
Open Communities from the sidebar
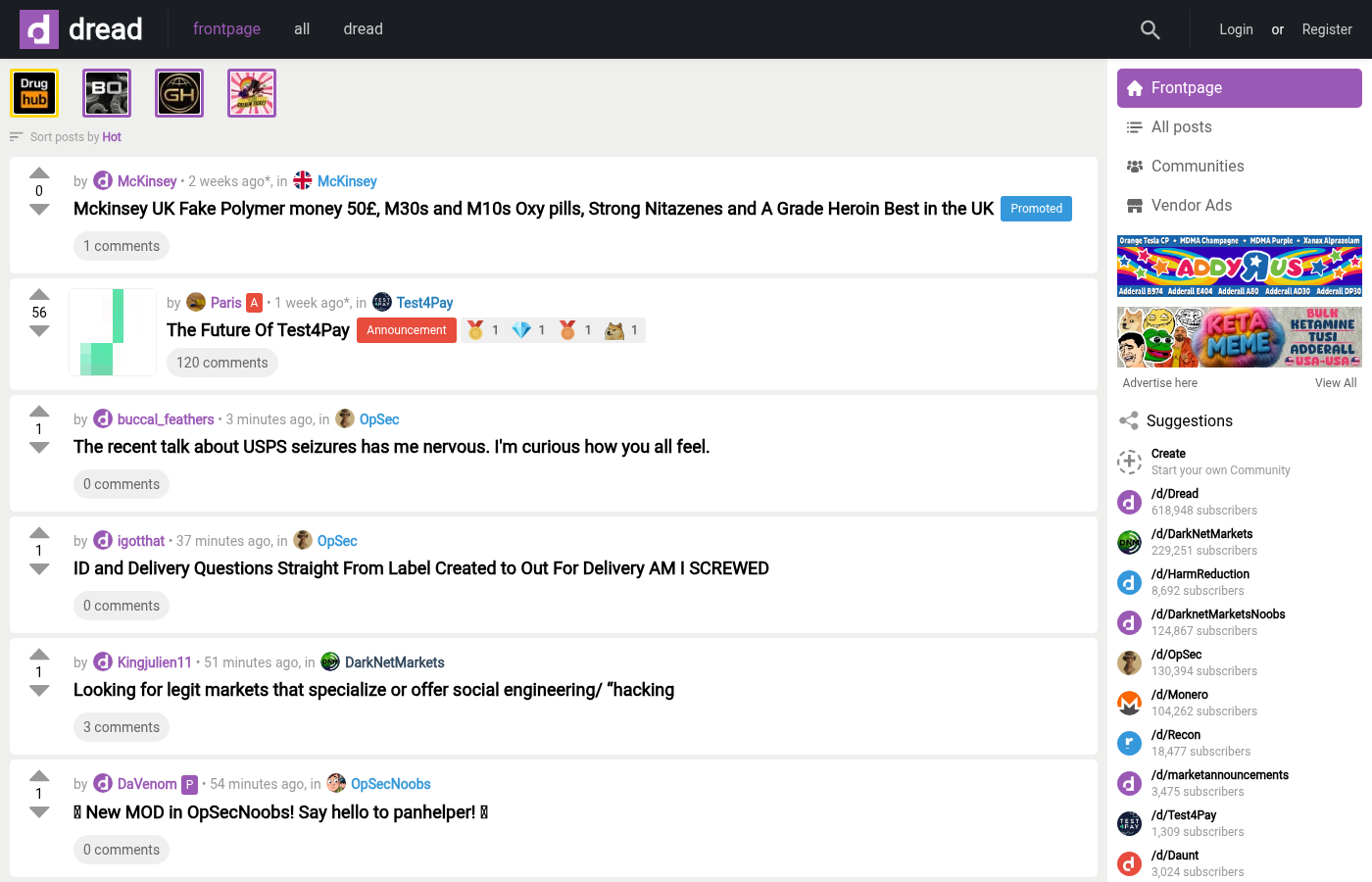1240,167
